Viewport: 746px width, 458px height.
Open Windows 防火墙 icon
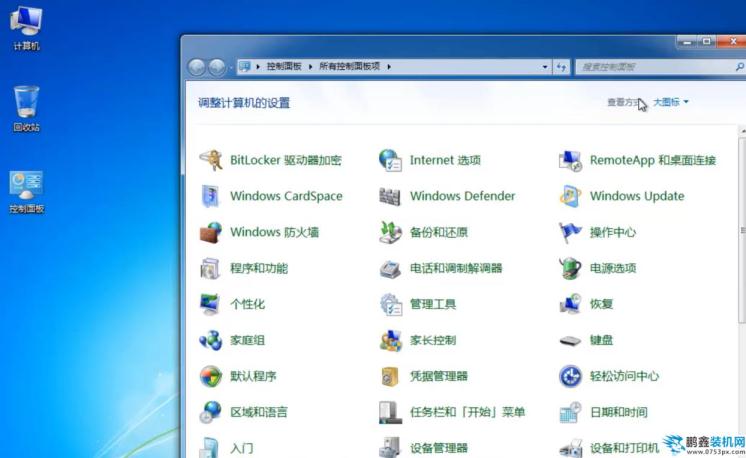click(211, 232)
